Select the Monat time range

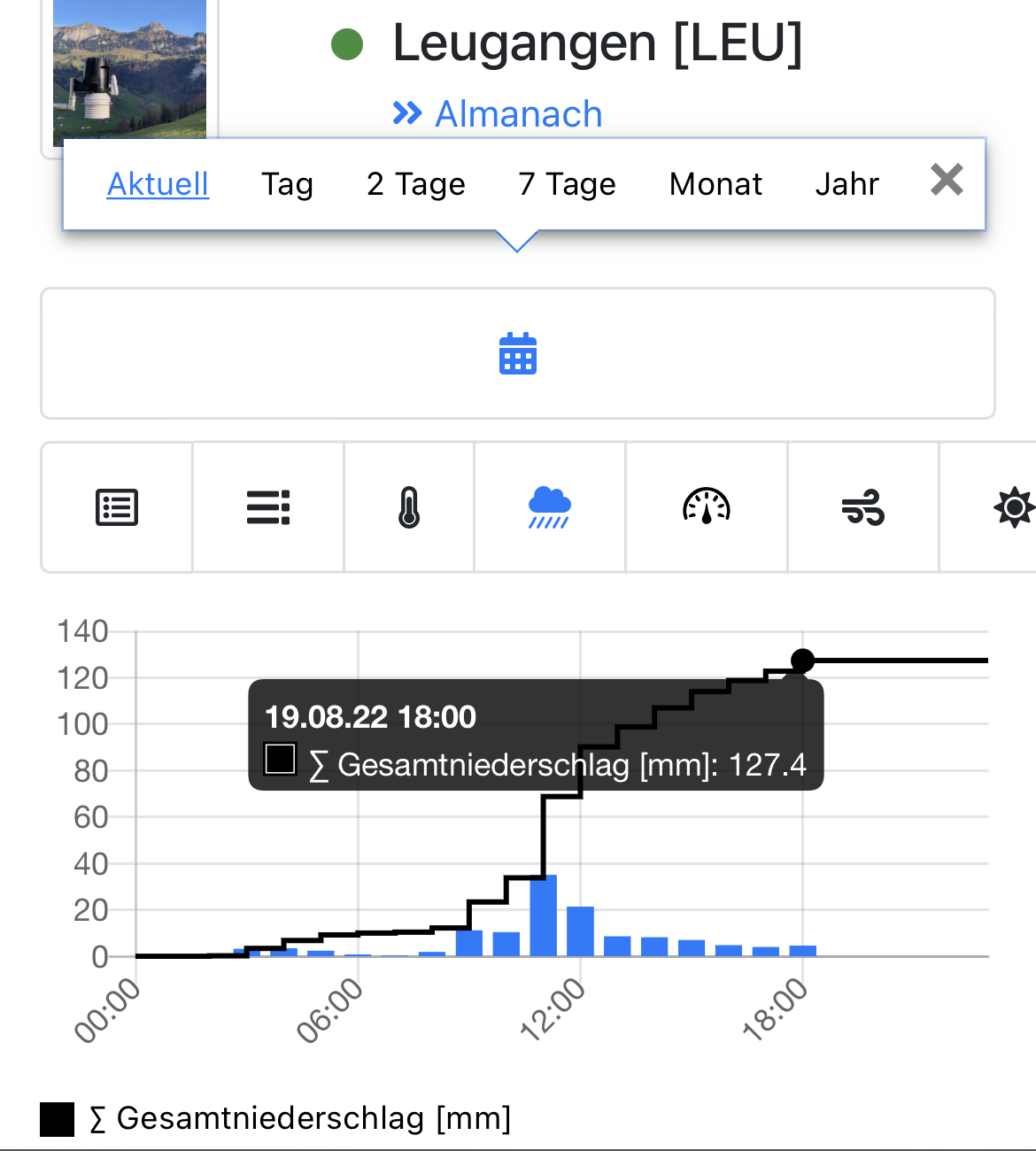[x=715, y=184]
